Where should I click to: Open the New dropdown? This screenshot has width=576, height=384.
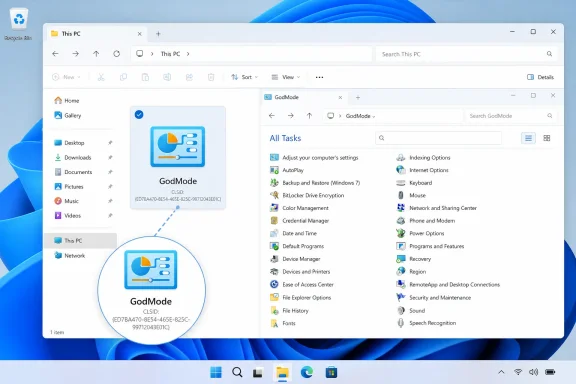[x=66, y=77]
